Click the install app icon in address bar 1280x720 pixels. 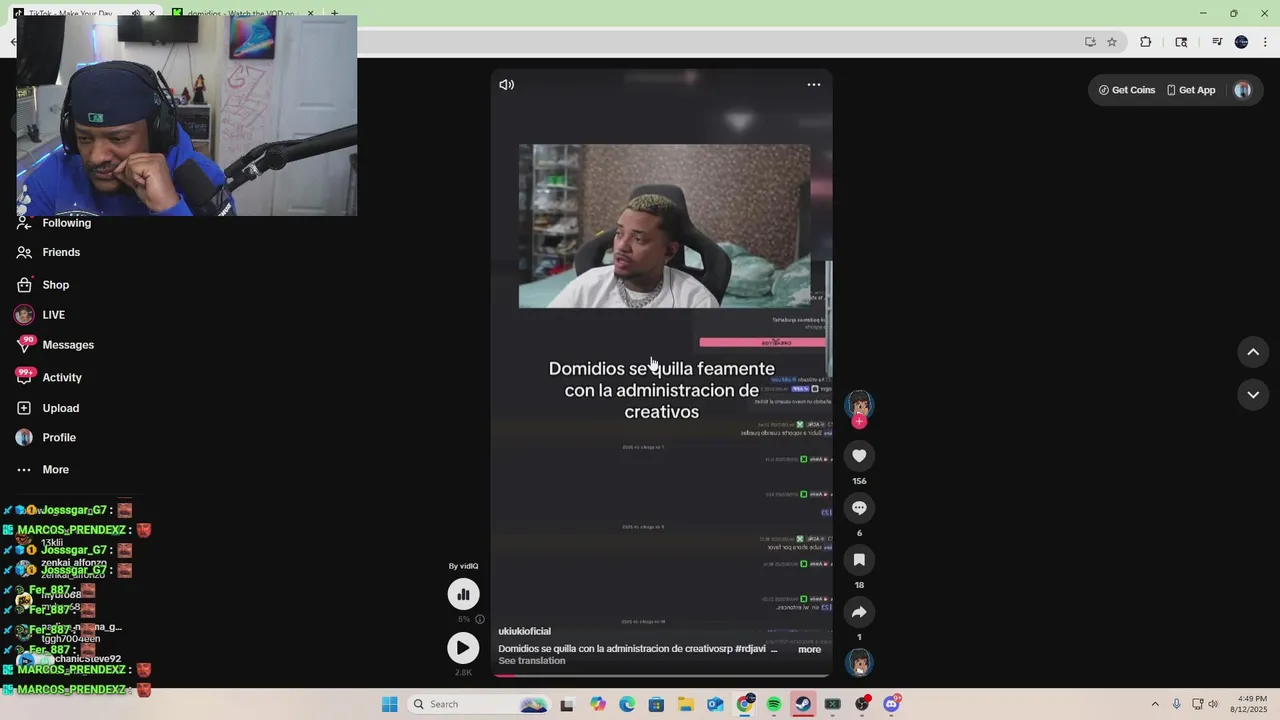[x=1090, y=42]
